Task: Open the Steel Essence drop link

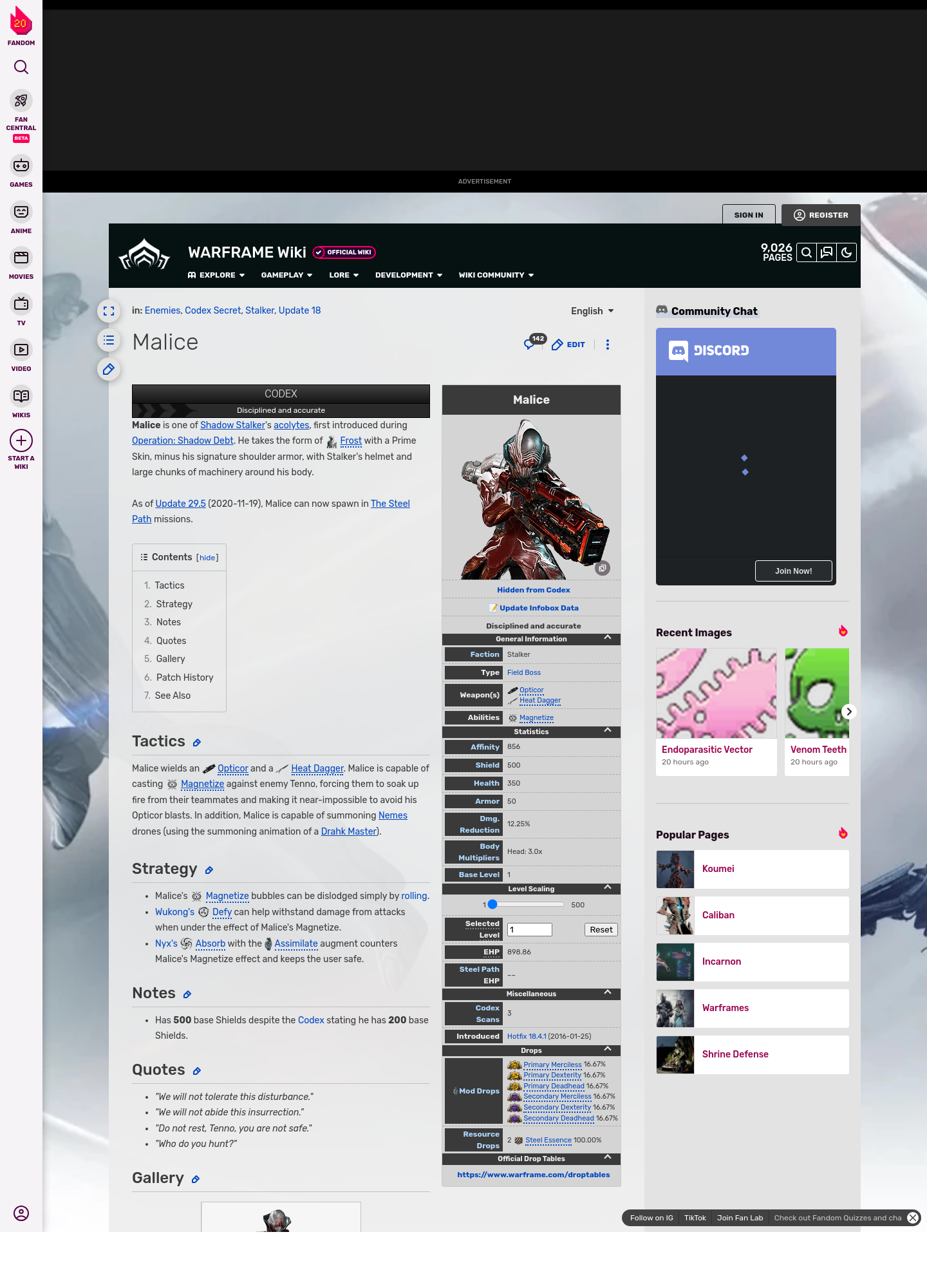Action: coord(548,1140)
